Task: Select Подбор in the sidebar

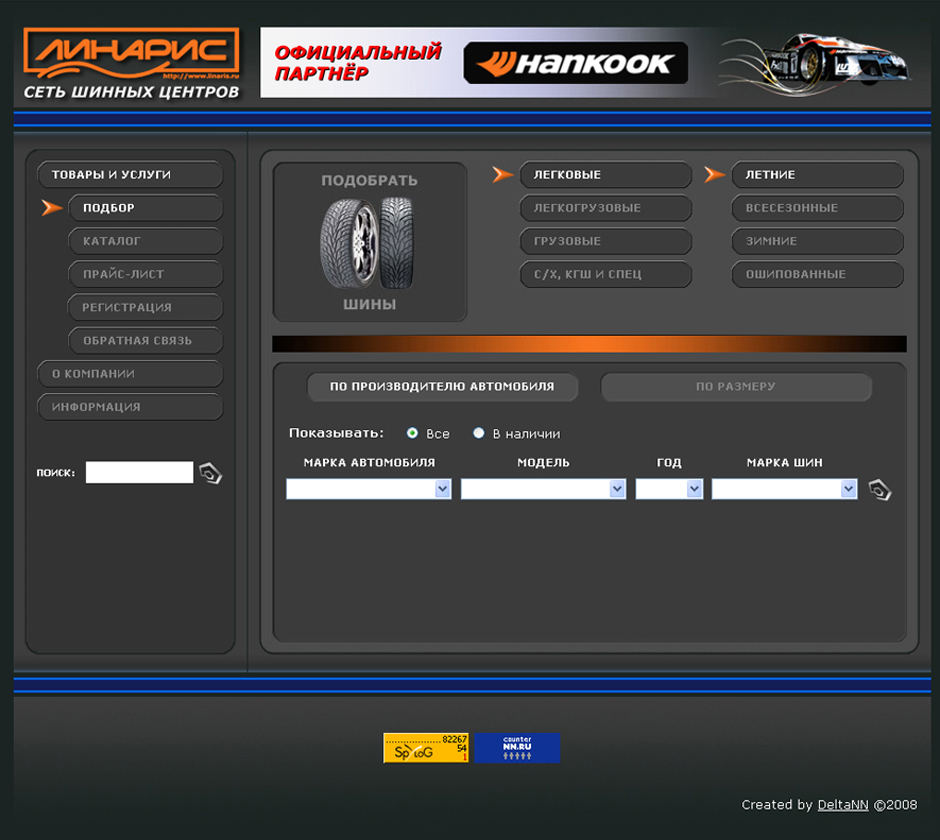Action: click(x=146, y=207)
